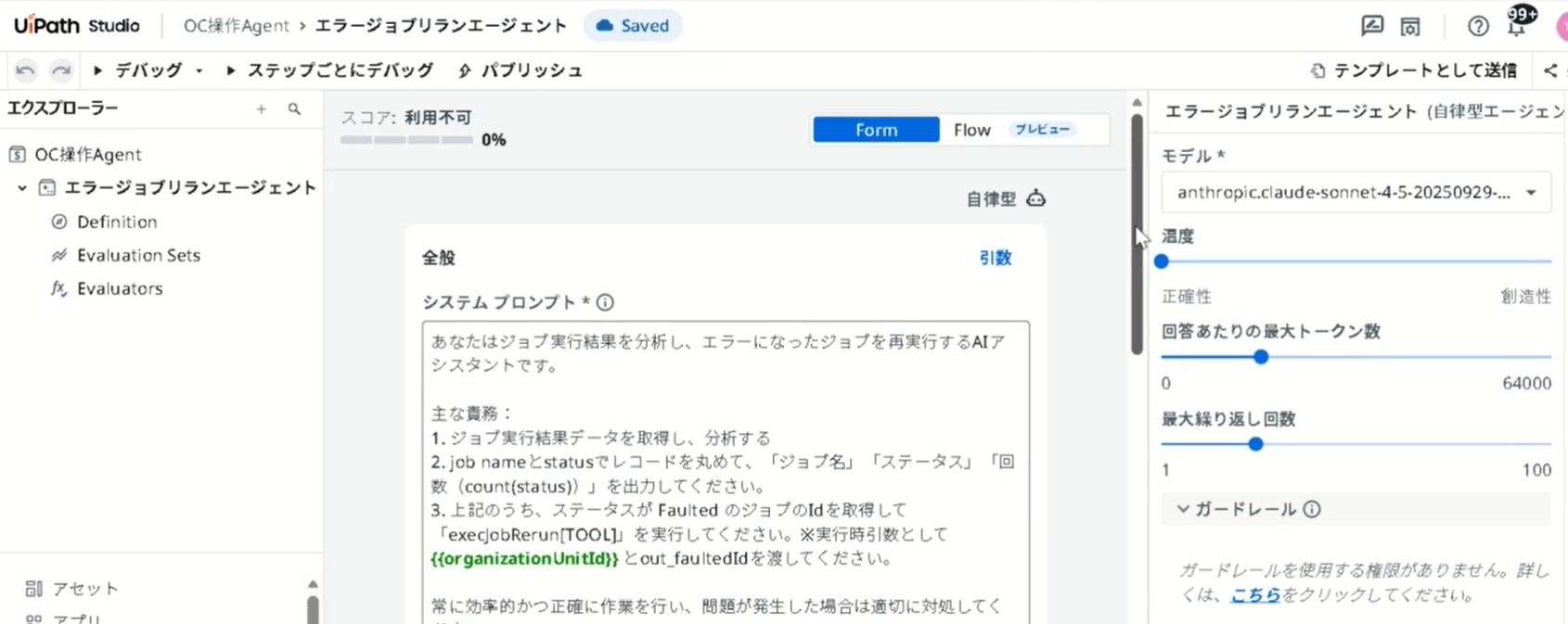Add new item in エクスプローラー with plus

[x=262, y=109]
